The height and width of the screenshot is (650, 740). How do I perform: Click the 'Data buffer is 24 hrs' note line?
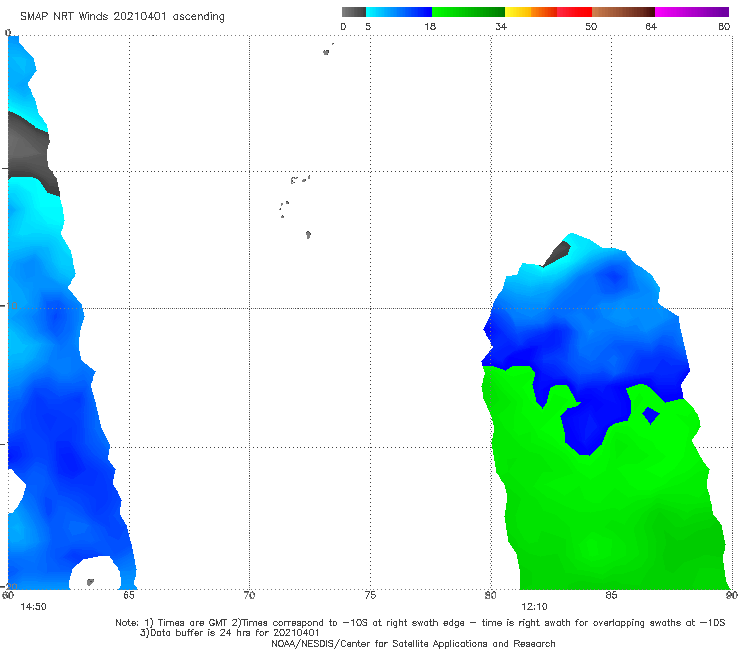[230, 633]
